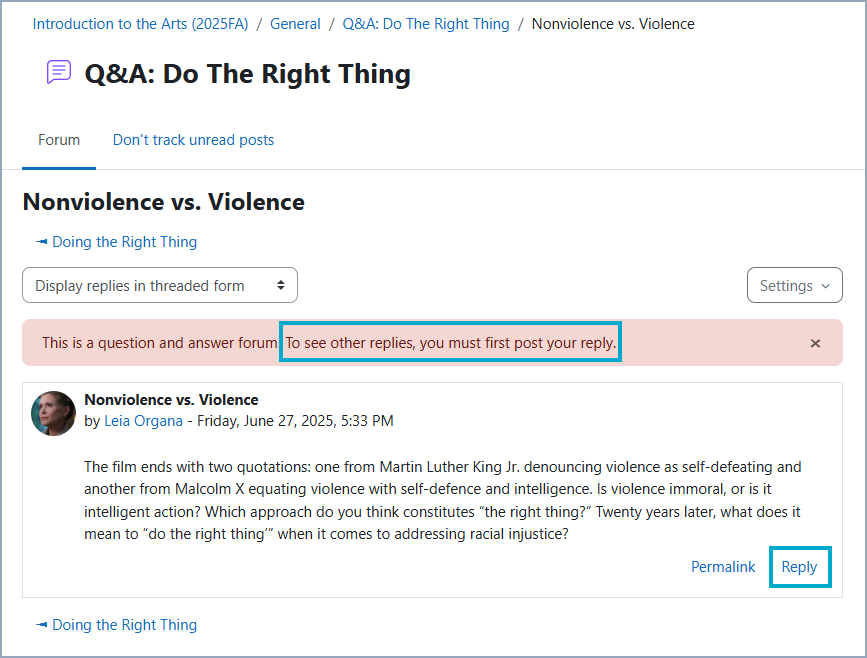
Task: Select 'Don't track unread posts'
Action: [x=193, y=140]
